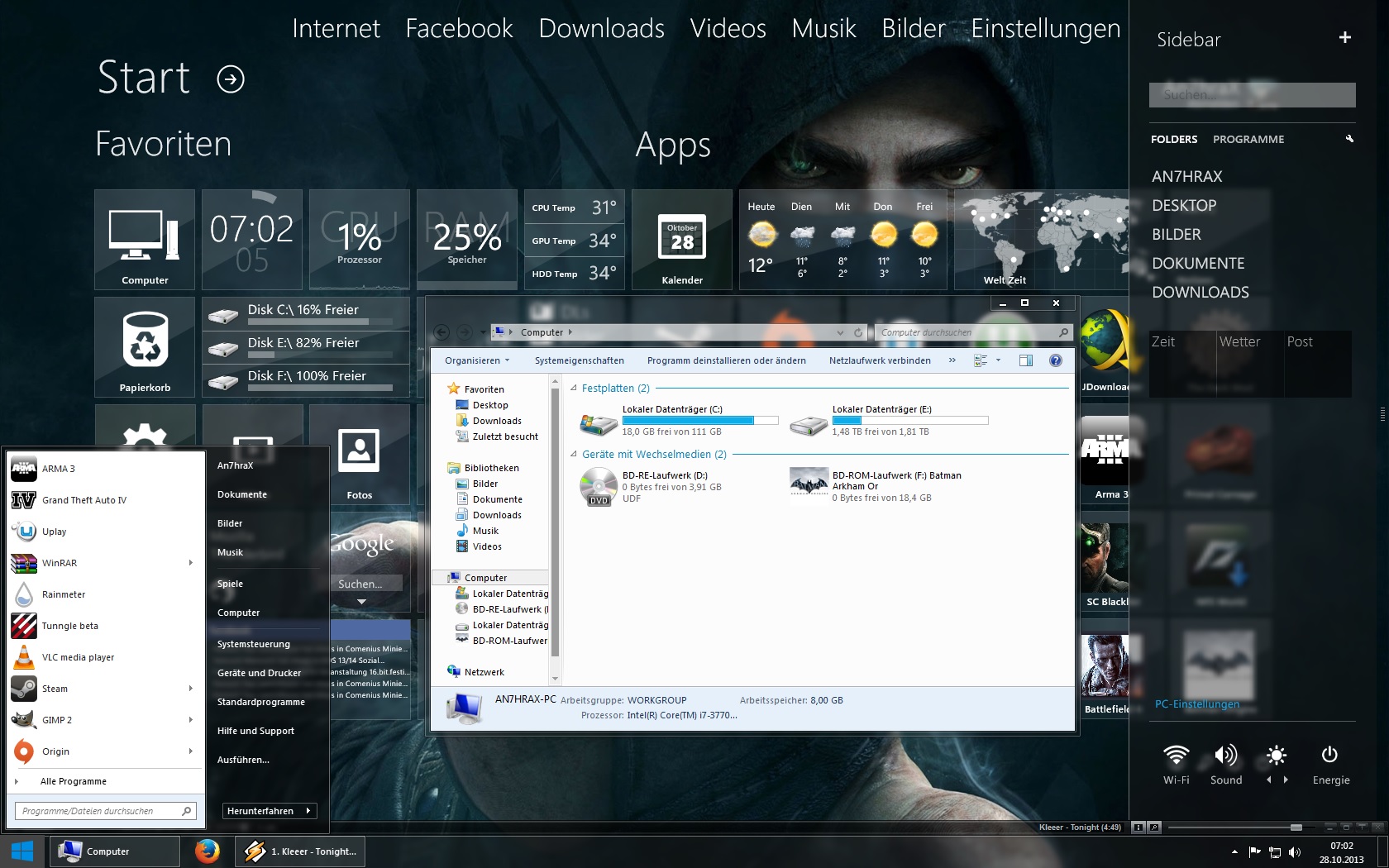This screenshot has width=1389, height=868.
Task: Click the Computer durchsuchen search field
Action: click(974, 332)
